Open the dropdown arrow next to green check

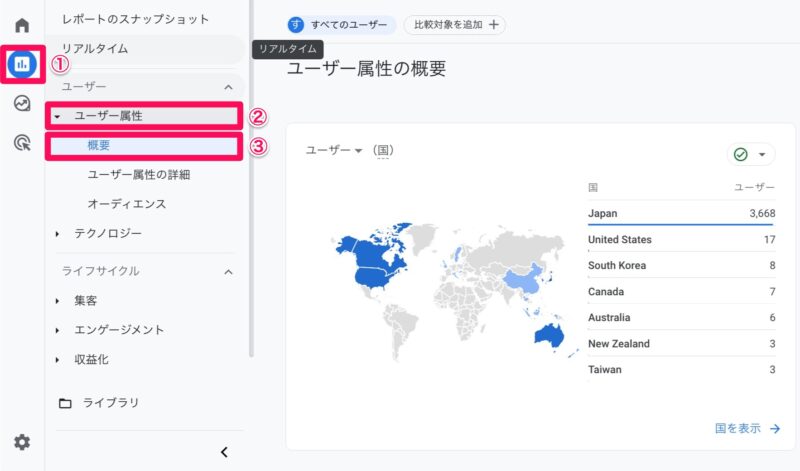click(762, 154)
